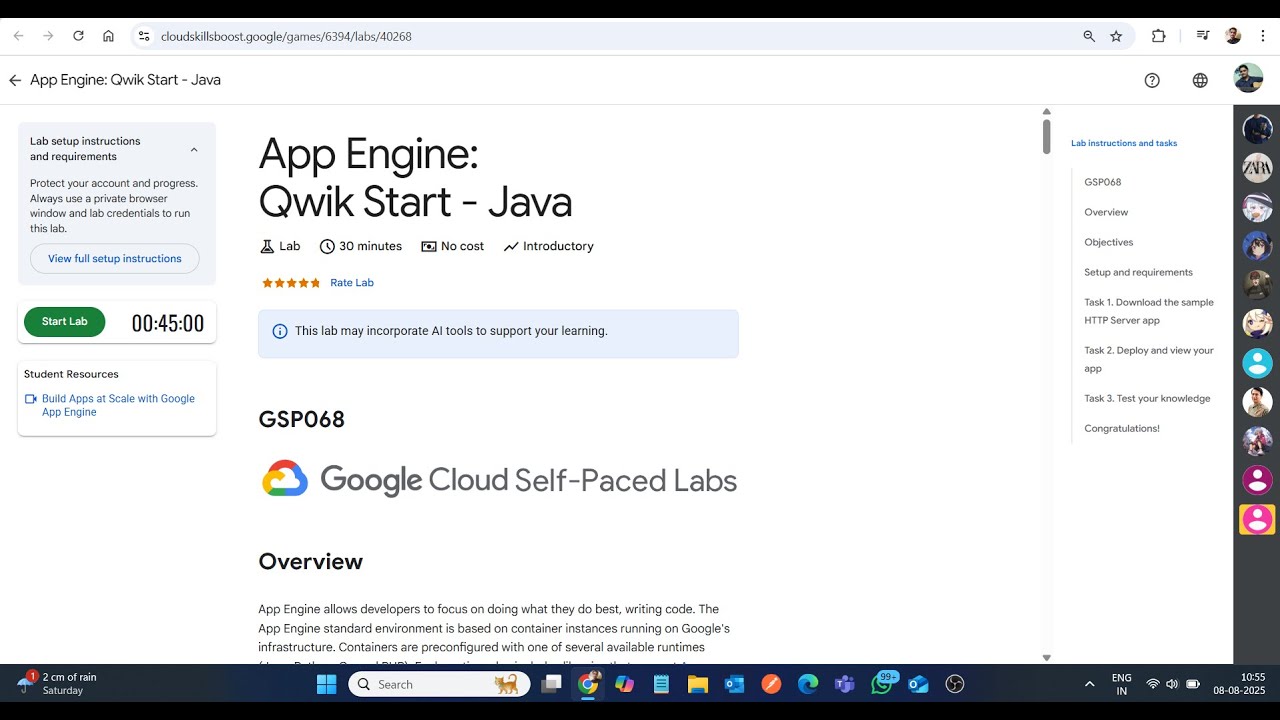The height and width of the screenshot is (720, 1280).
Task: Open the Chrome three-dot menu
Action: point(1262,36)
